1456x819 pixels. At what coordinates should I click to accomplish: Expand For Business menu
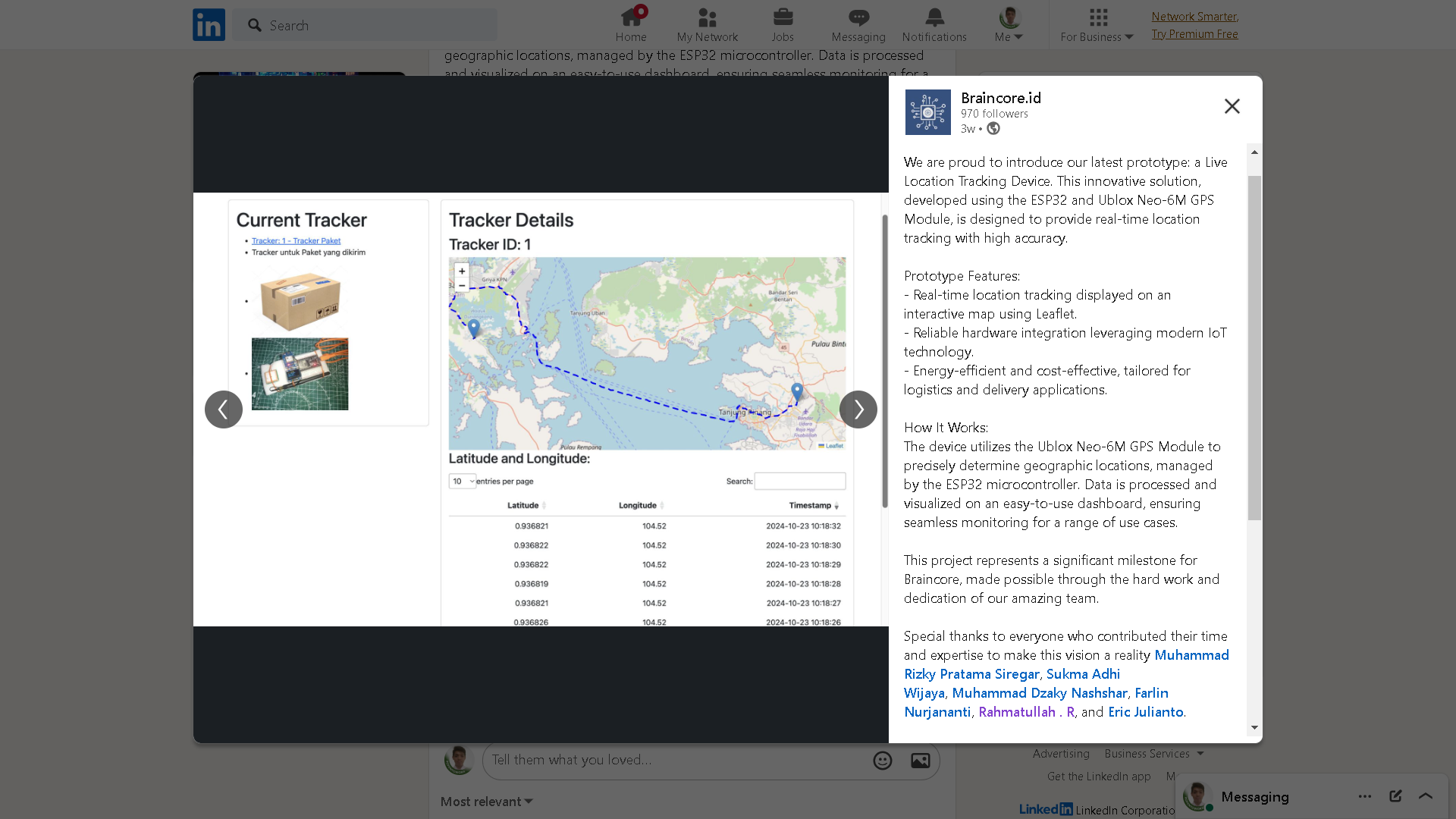click(x=1097, y=25)
